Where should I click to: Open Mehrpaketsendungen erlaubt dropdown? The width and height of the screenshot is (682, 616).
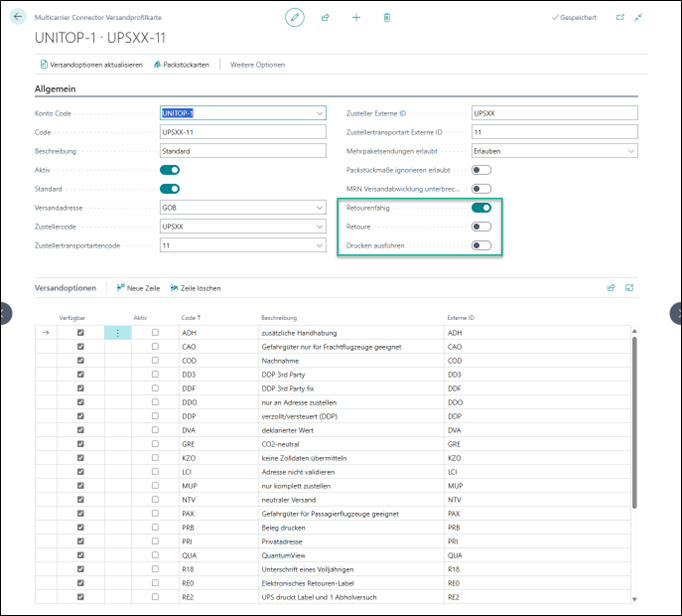pos(630,151)
